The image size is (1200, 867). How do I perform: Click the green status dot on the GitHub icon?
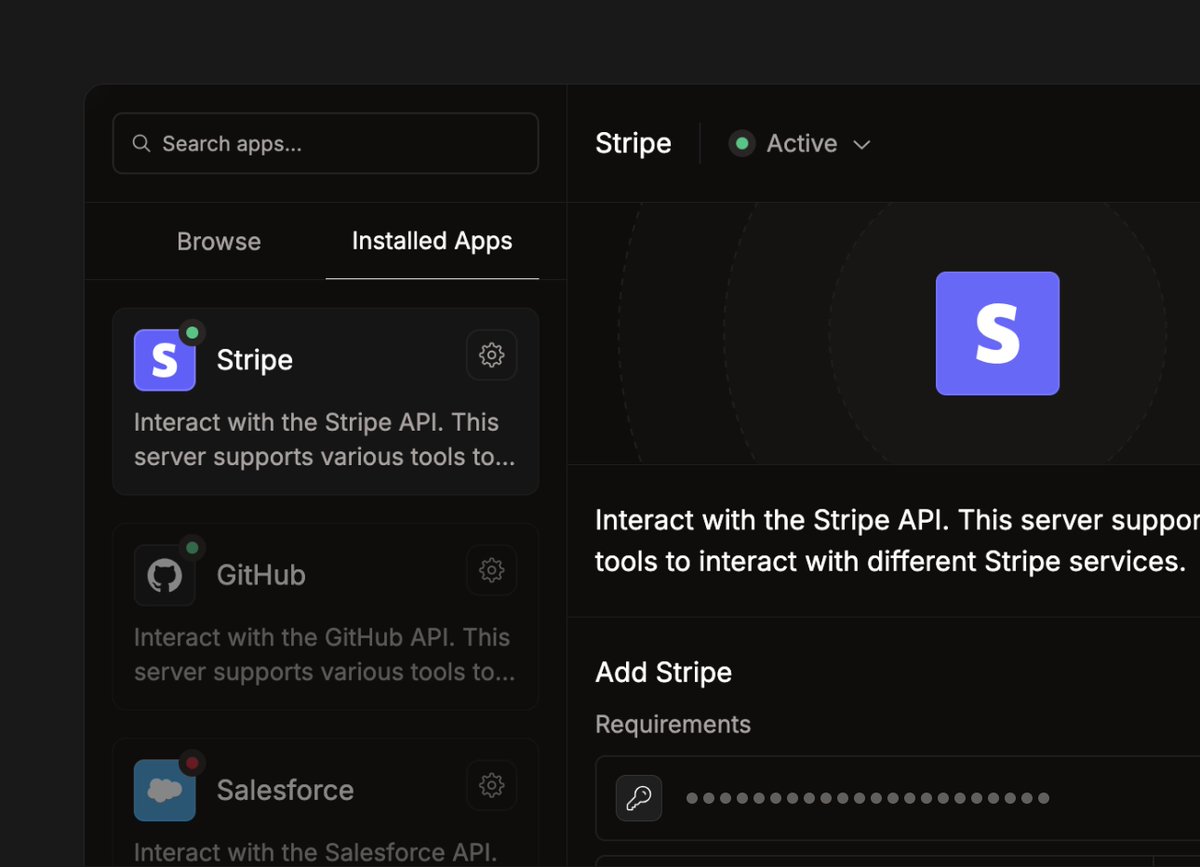point(192,548)
